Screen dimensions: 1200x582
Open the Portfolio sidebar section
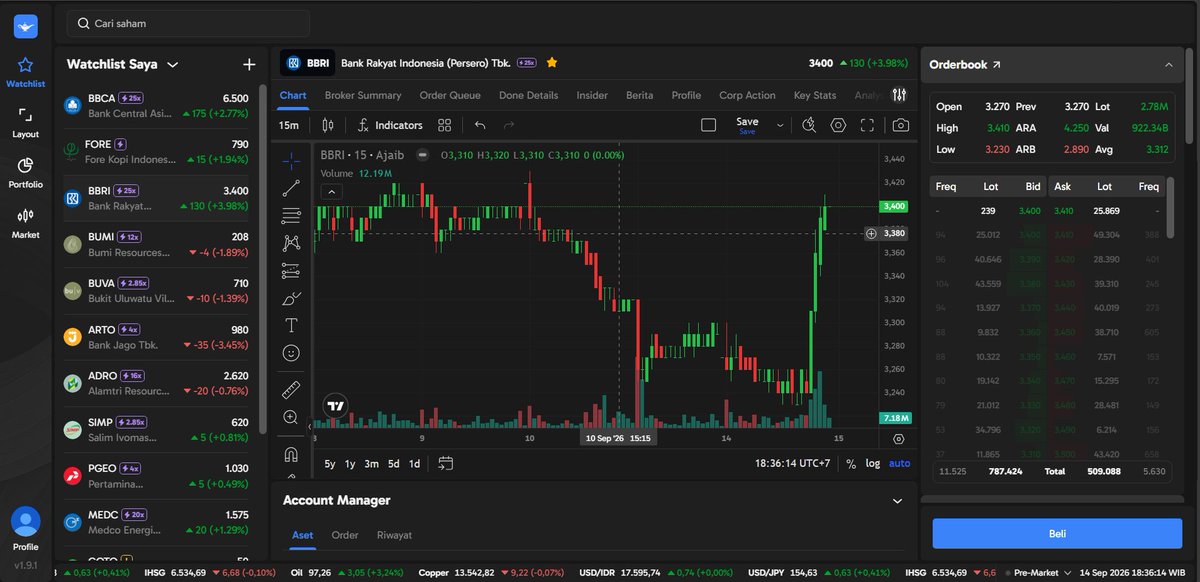point(26,172)
